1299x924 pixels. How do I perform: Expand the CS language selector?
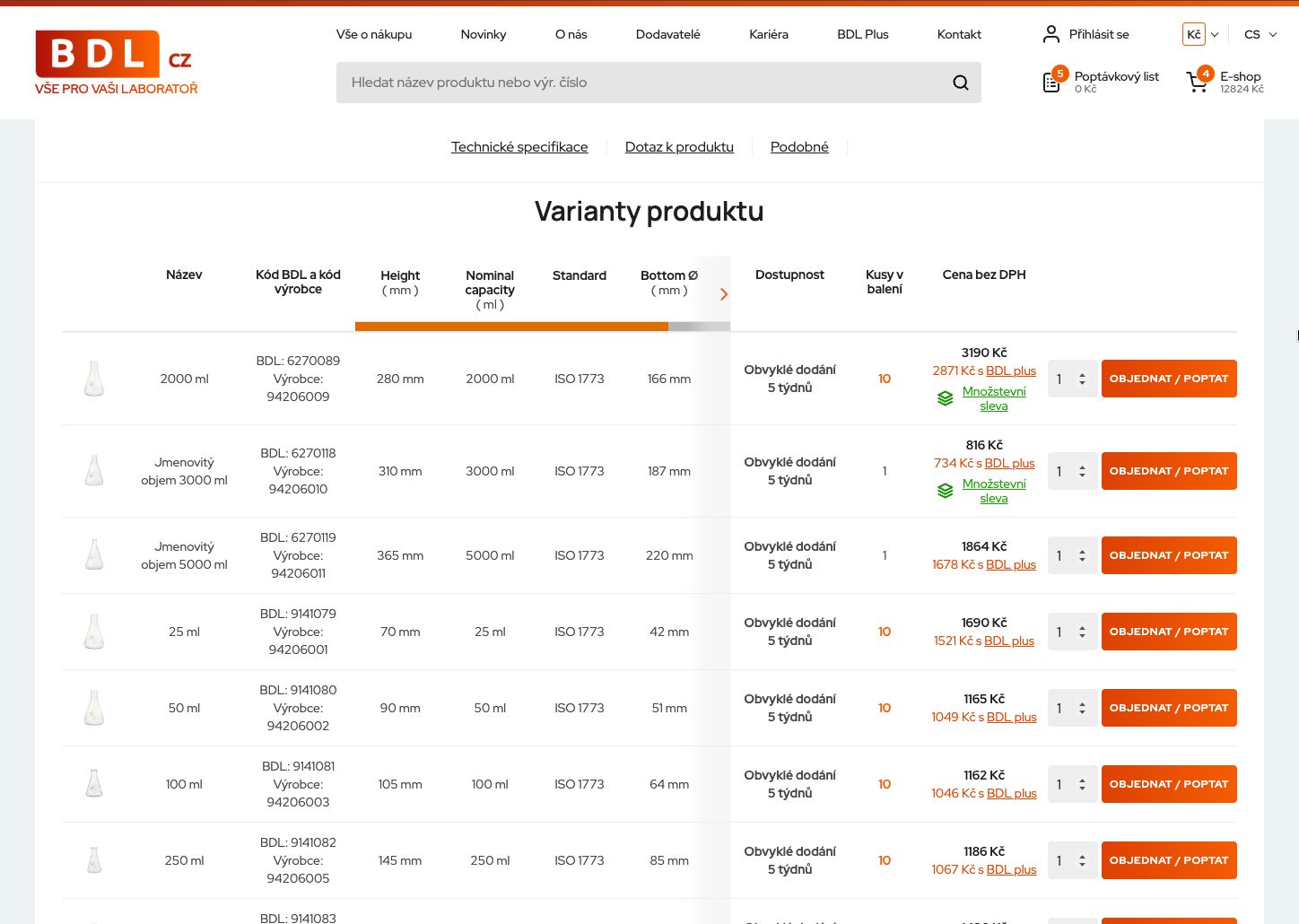coord(1260,34)
